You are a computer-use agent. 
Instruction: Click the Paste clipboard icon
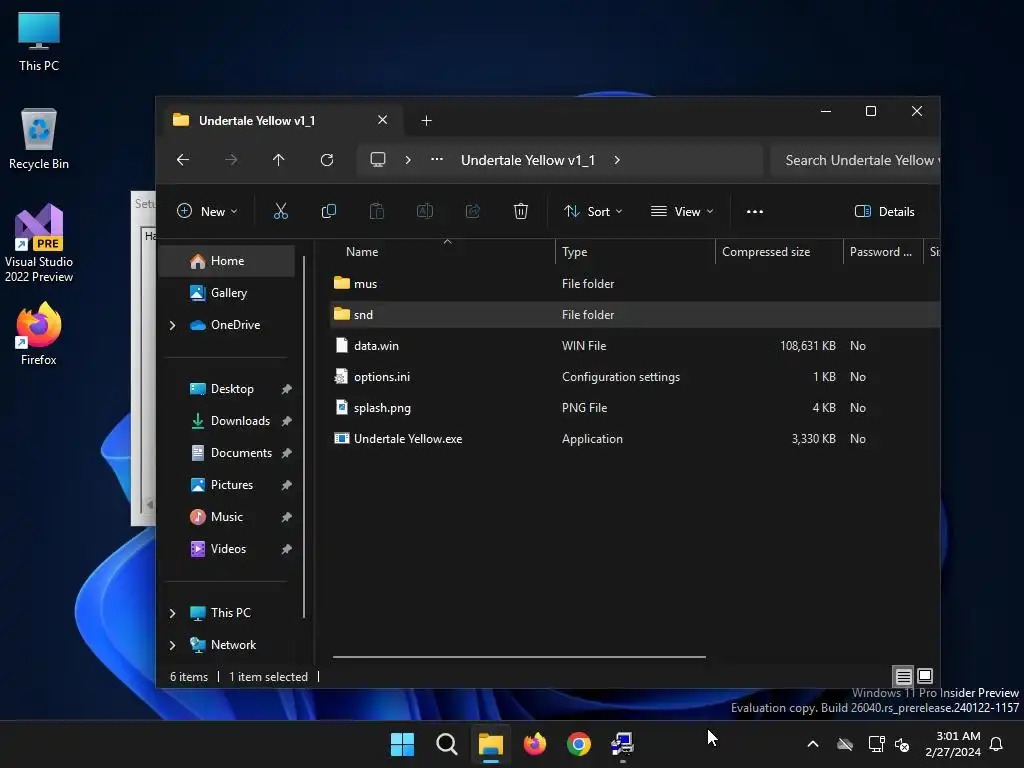pyautogui.click(x=377, y=211)
